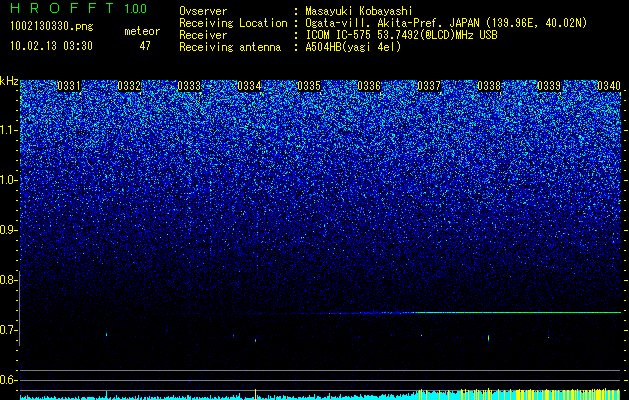This screenshot has width=629, height=400.
Task: Select receiver text ICOM IC-575 53.7492 MHz USB
Action: [401, 35]
